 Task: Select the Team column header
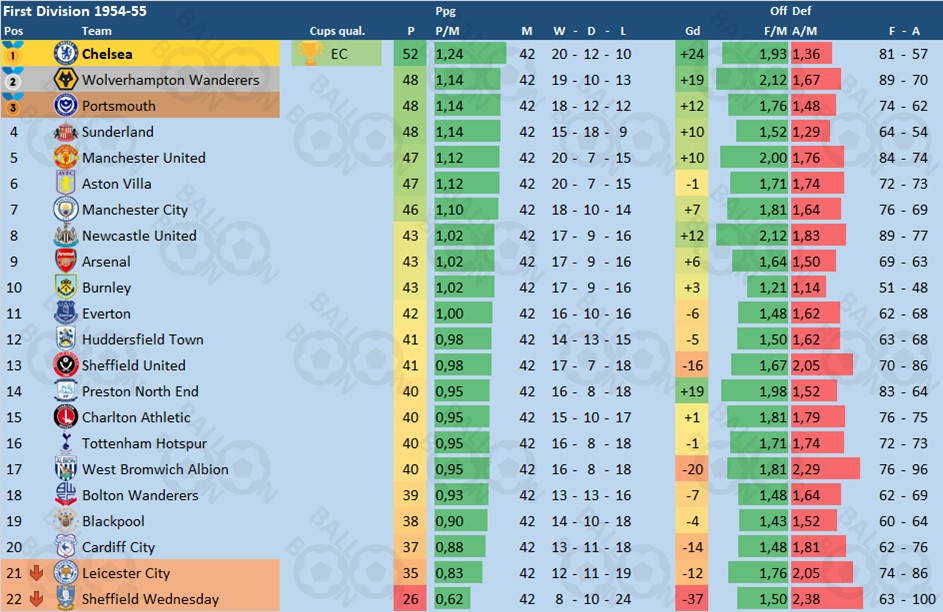[x=96, y=31]
